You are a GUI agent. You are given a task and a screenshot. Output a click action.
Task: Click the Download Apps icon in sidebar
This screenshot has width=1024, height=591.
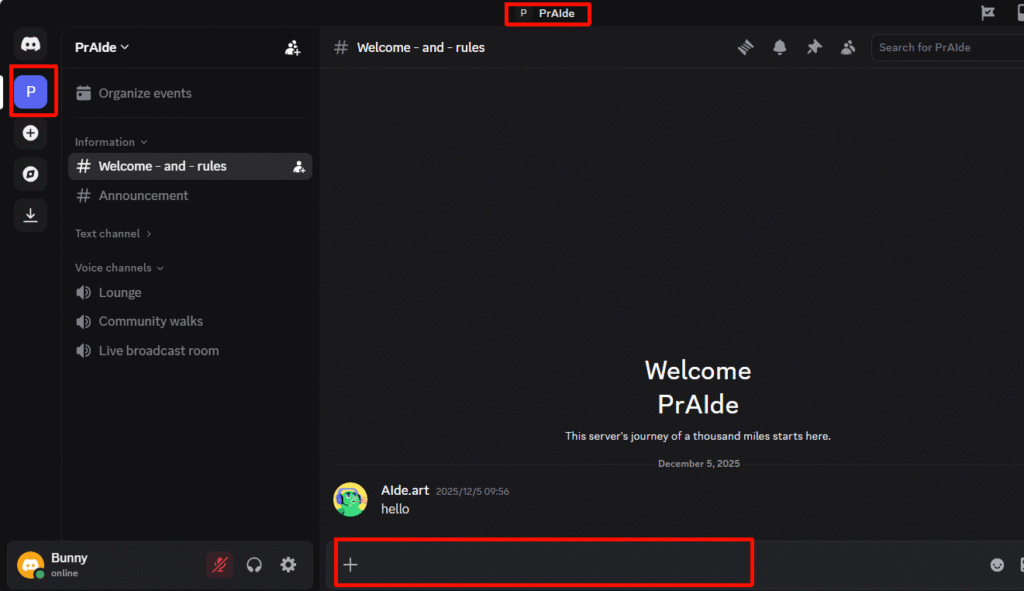pos(30,215)
